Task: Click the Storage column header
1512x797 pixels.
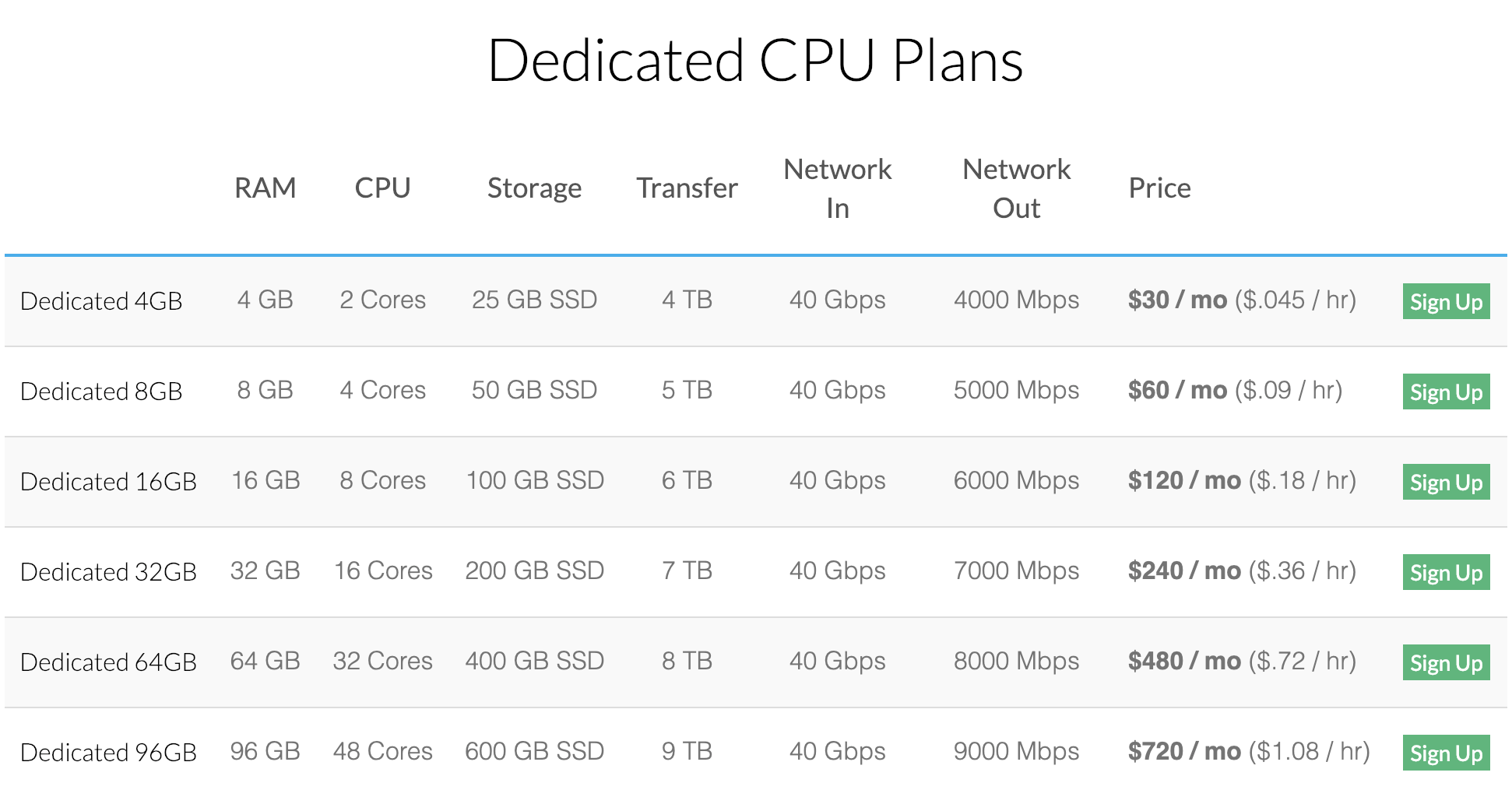Action: tap(534, 188)
